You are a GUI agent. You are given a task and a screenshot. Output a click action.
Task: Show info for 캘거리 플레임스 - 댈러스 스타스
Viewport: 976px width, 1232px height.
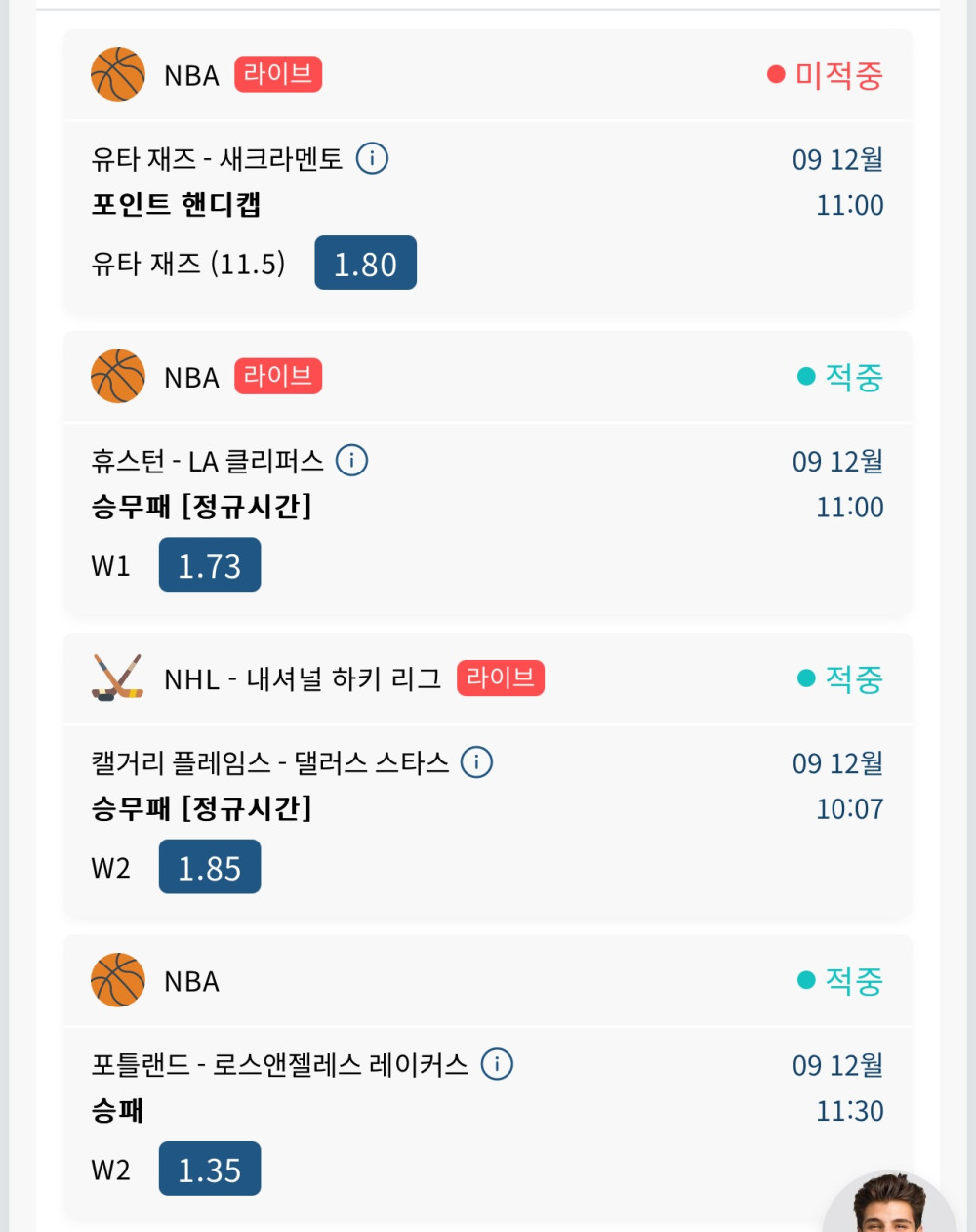point(476,761)
